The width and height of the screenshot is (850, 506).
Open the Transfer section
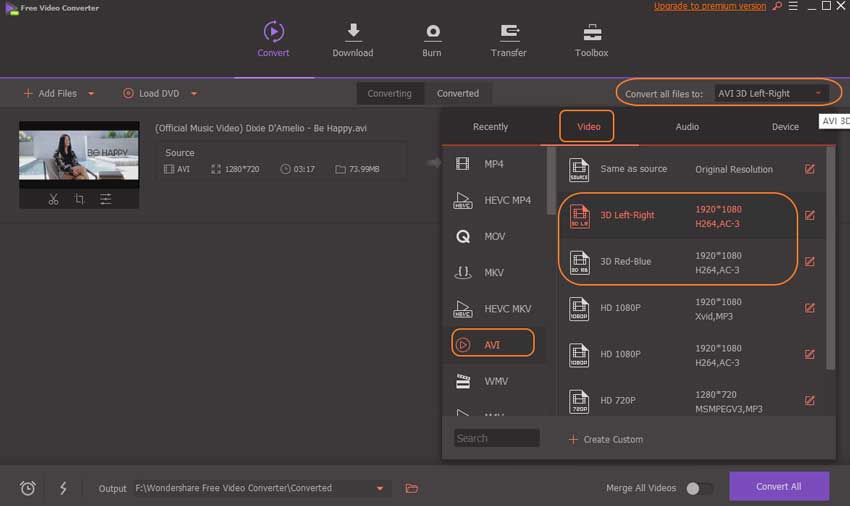click(x=508, y=41)
